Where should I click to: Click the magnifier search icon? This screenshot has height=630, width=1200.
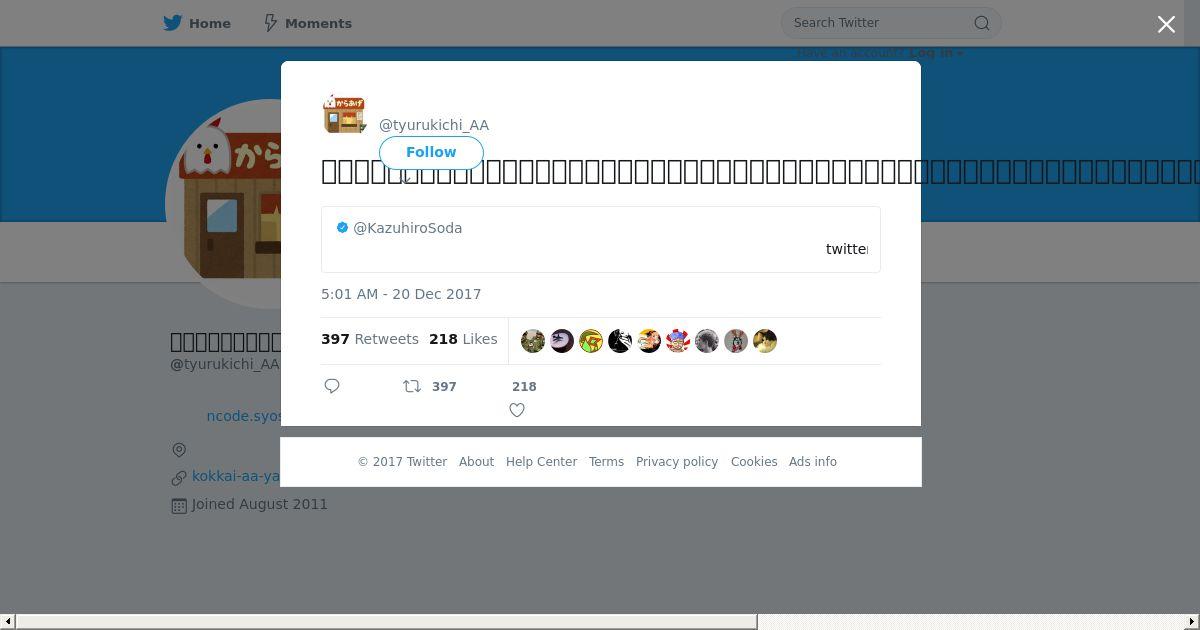click(982, 23)
